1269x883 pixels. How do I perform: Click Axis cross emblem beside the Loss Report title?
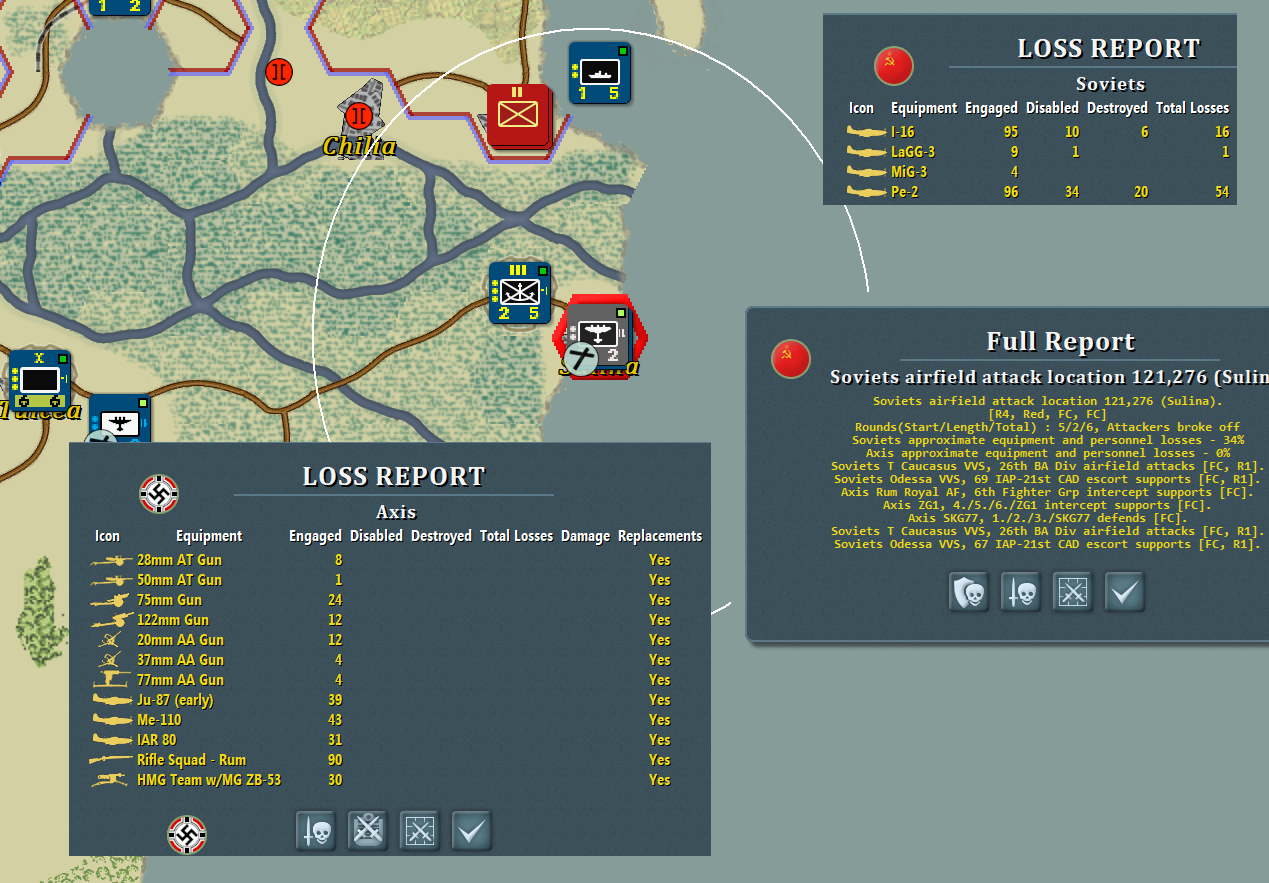[159, 493]
